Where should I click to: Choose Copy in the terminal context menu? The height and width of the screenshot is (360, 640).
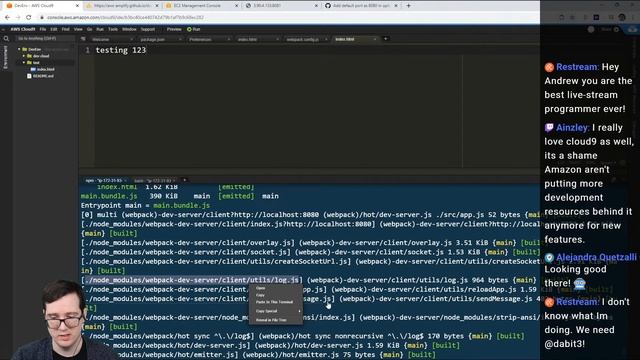click(x=276, y=295)
